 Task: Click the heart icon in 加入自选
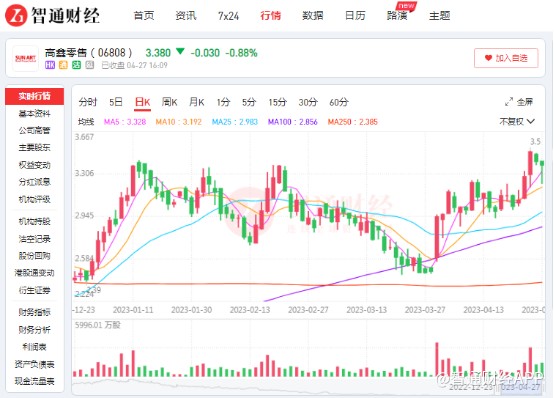tap(488, 58)
